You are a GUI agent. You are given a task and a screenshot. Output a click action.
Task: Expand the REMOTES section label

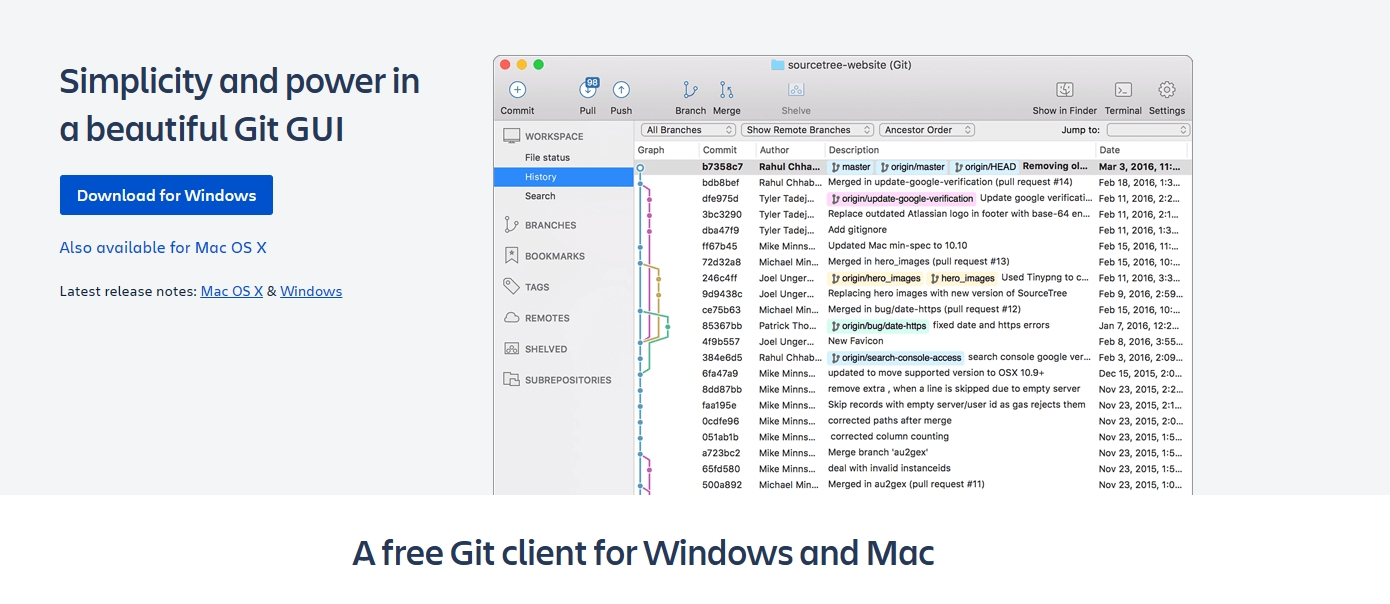coord(547,318)
